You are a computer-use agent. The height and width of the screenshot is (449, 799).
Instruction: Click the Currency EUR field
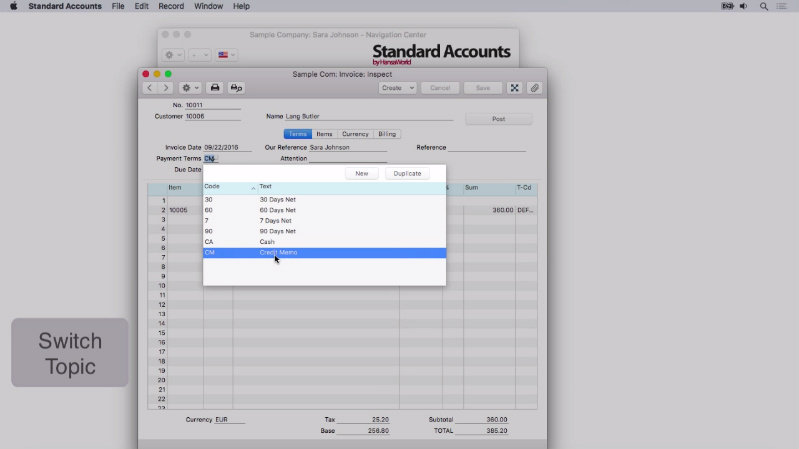click(229, 419)
